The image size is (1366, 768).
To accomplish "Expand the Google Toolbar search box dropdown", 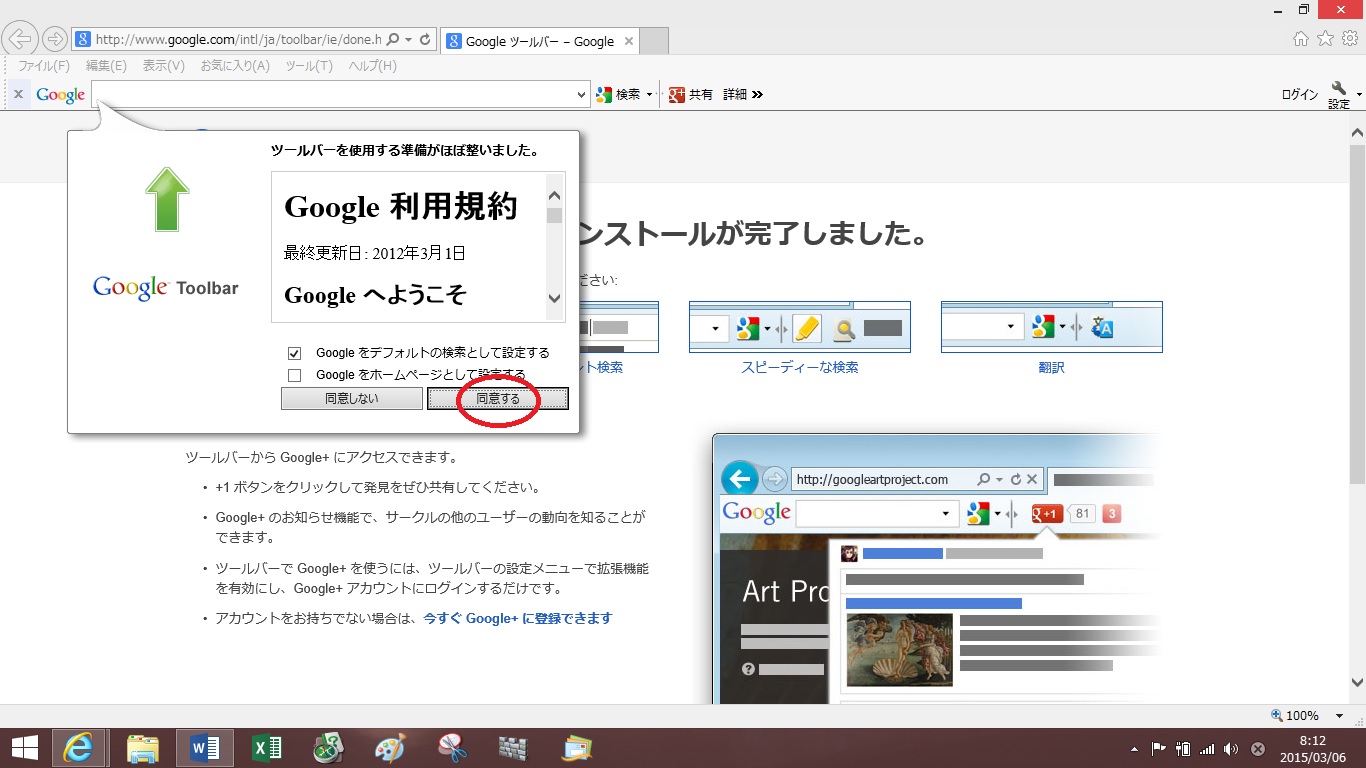I will pyautogui.click(x=583, y=95).
